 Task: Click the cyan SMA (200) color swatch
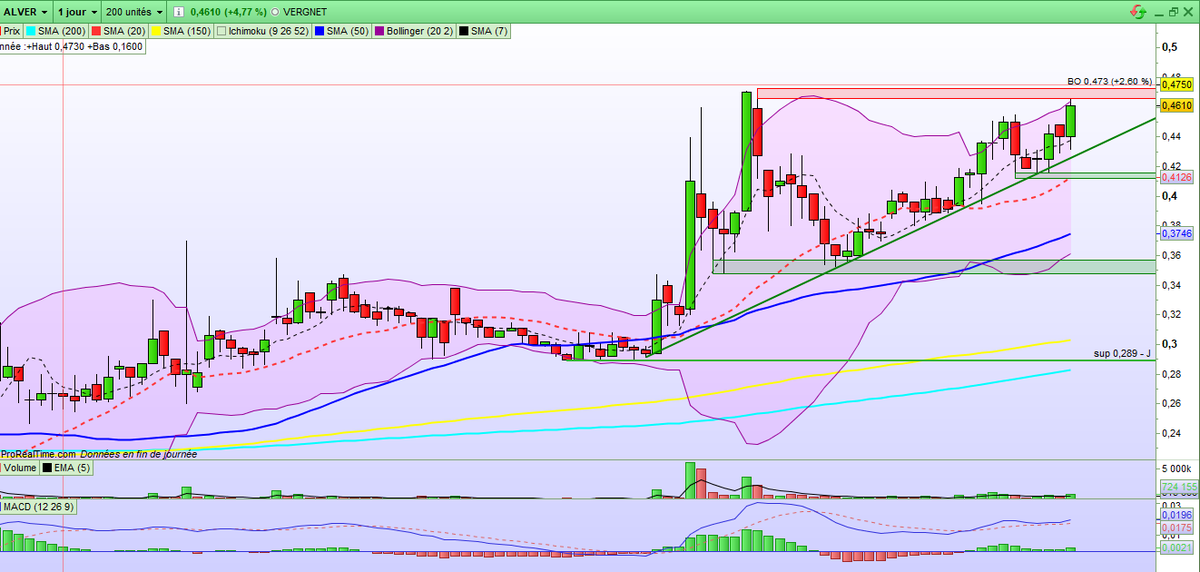(32, 31)
